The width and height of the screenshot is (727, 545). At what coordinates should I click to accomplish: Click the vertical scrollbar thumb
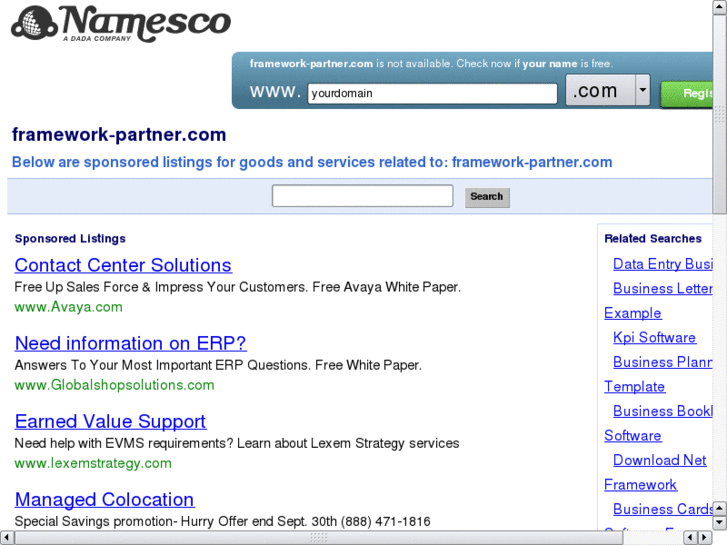(x=720, y=113)
